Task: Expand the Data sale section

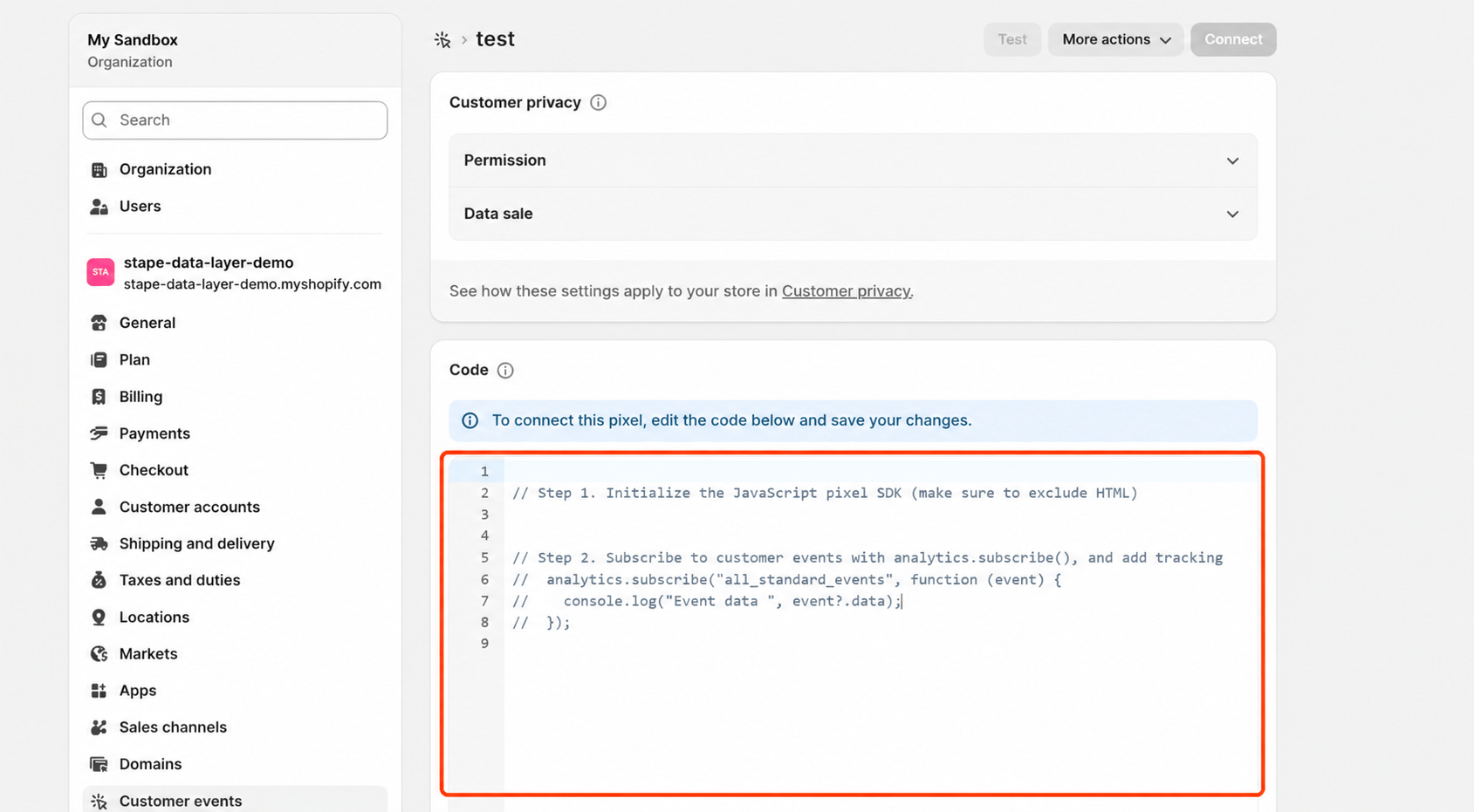Action: tap(853, 214)
